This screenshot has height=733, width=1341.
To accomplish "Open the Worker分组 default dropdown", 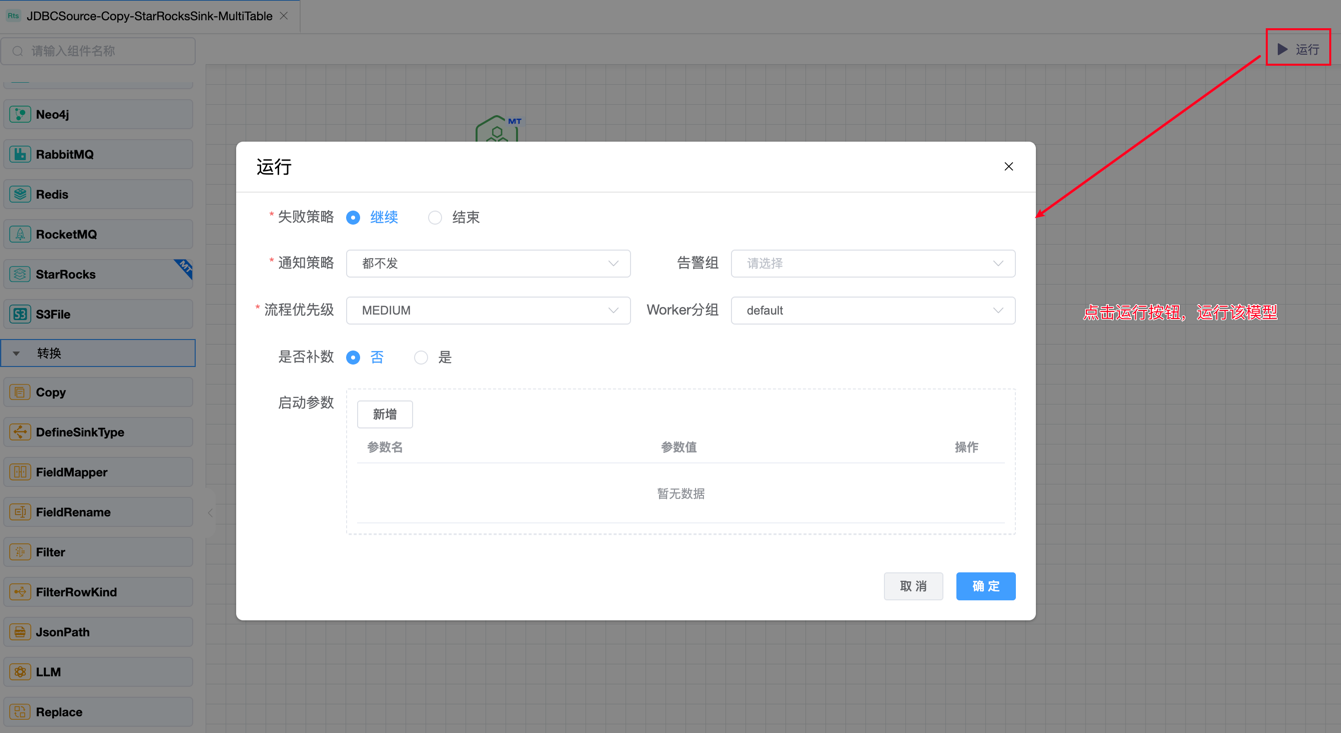I will point(872,311).
